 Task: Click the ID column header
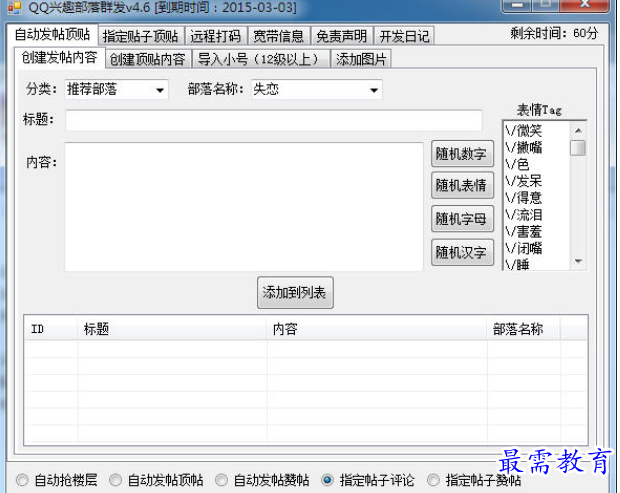(x=51, y=329)
